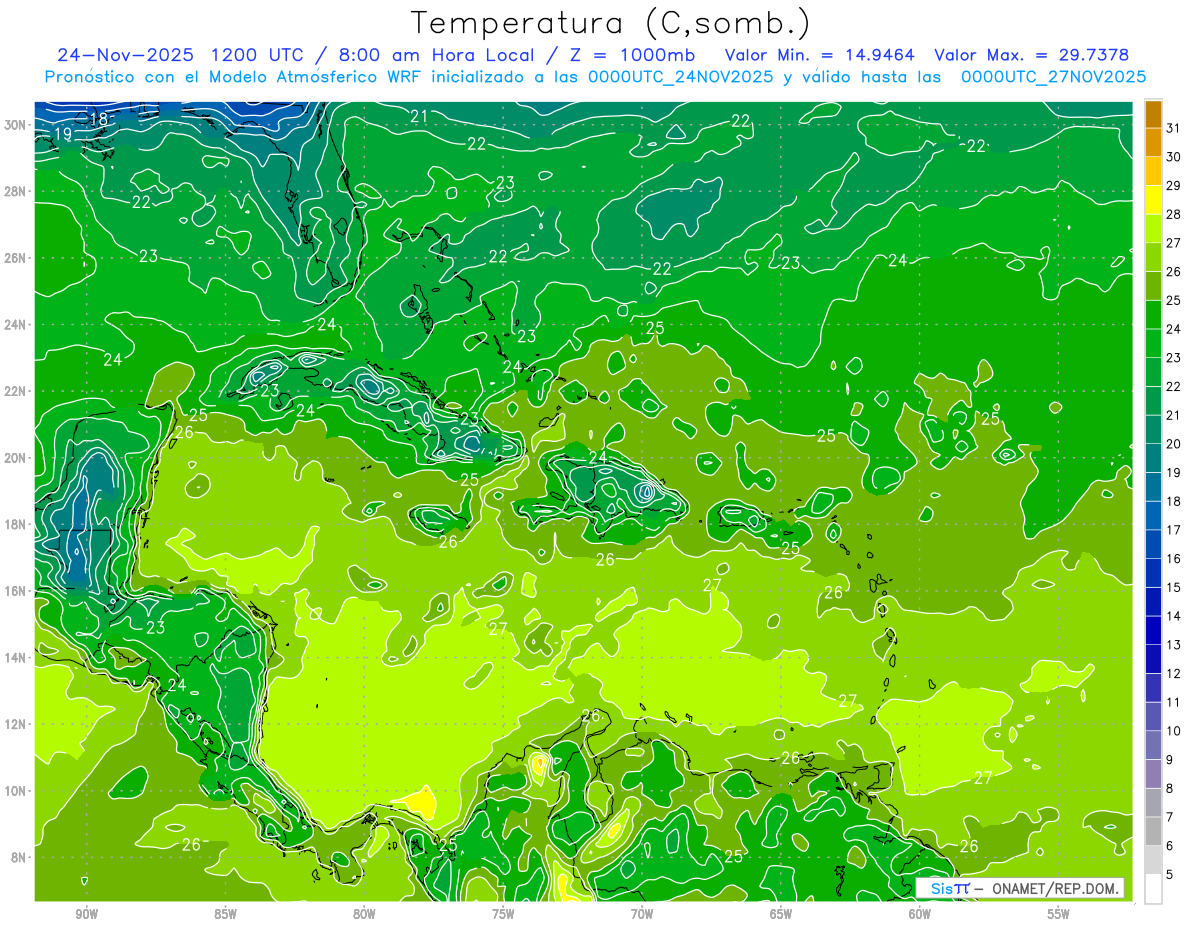1200x927 pixels.
Task: Click the "19" contour label on the map
Action: tap(62, 134)
